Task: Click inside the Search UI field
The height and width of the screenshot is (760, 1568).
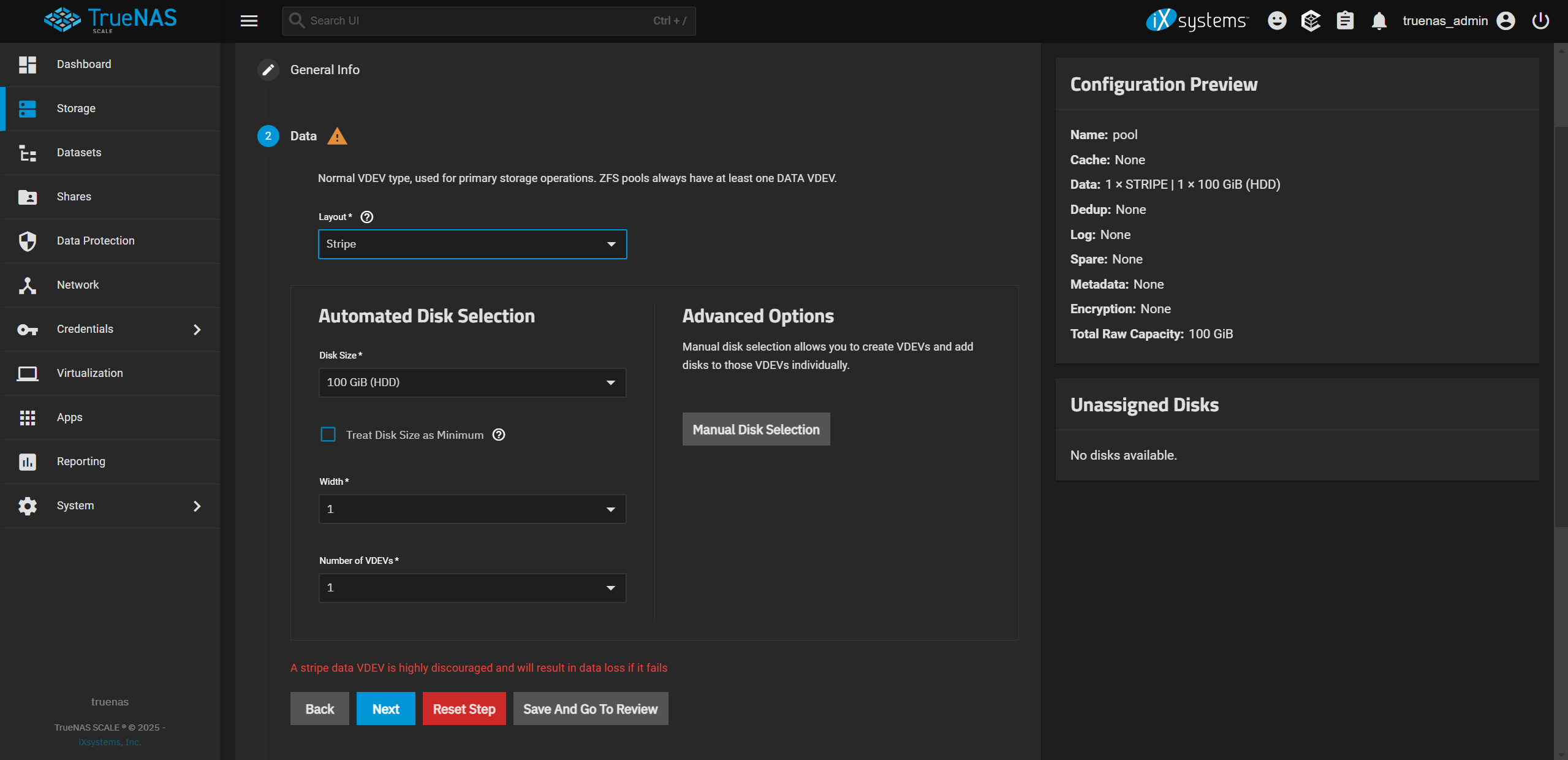Action: coord(429,20)
